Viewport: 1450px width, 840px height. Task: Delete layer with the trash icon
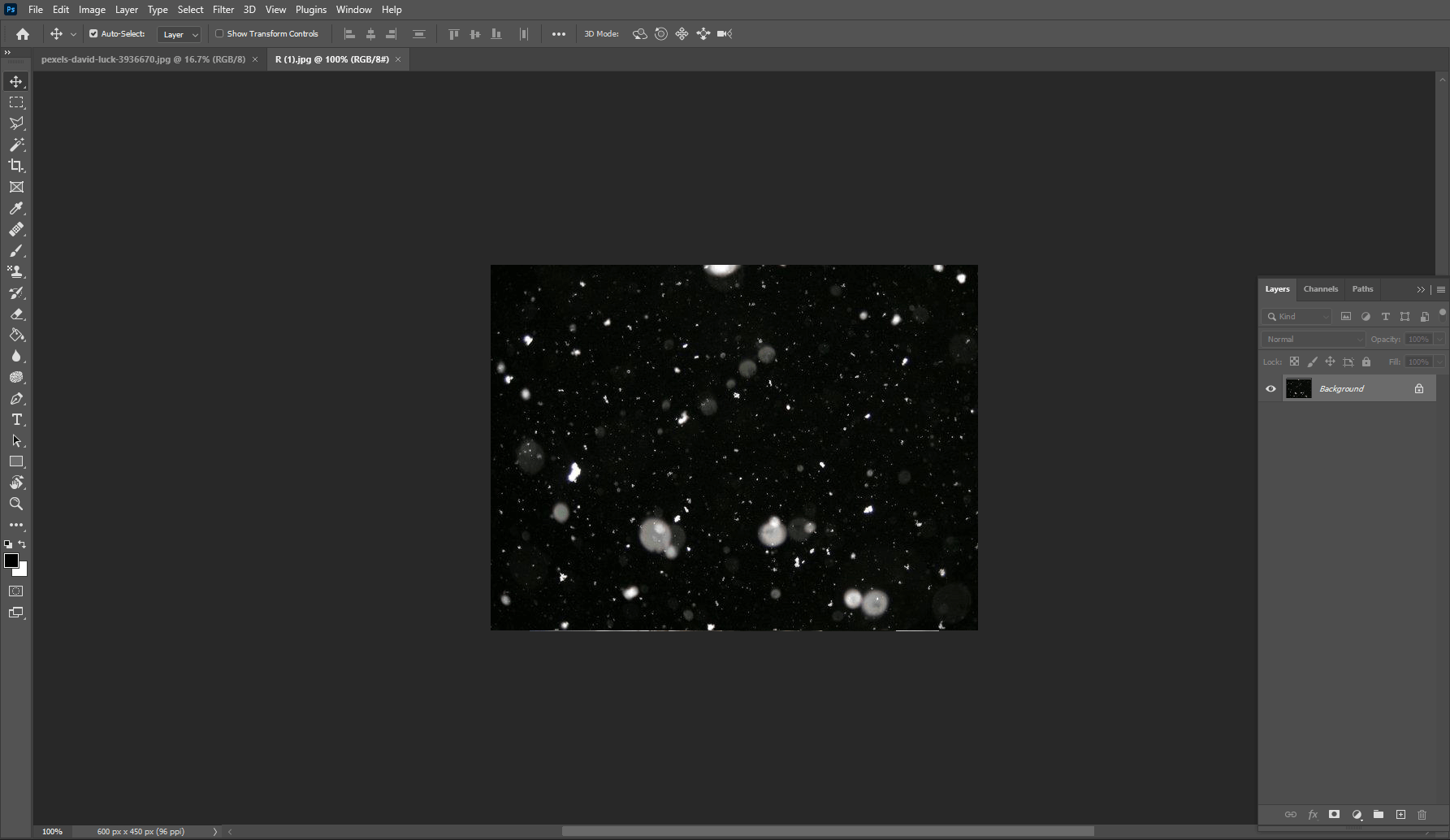click(x=1422, y=815)
